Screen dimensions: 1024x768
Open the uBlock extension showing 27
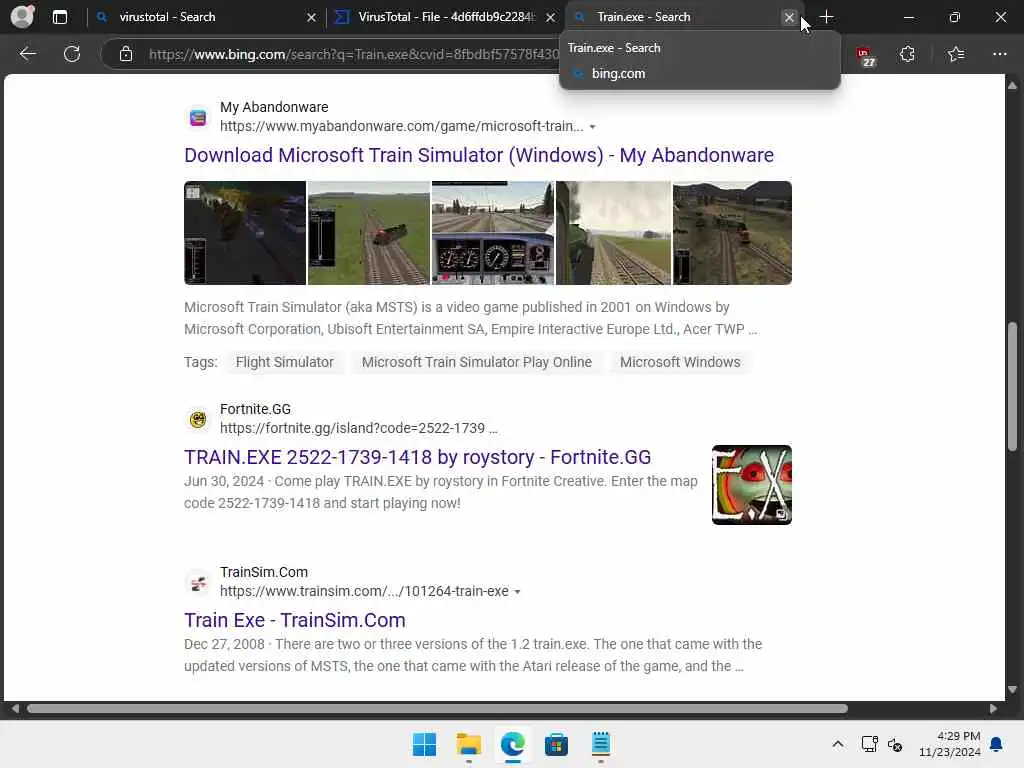[x=865, y=56]
